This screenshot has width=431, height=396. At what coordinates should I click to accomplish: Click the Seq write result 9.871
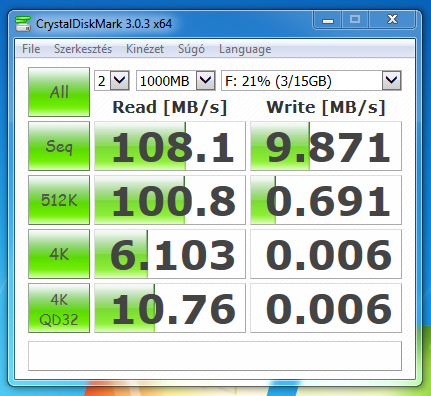pos(326,146)
